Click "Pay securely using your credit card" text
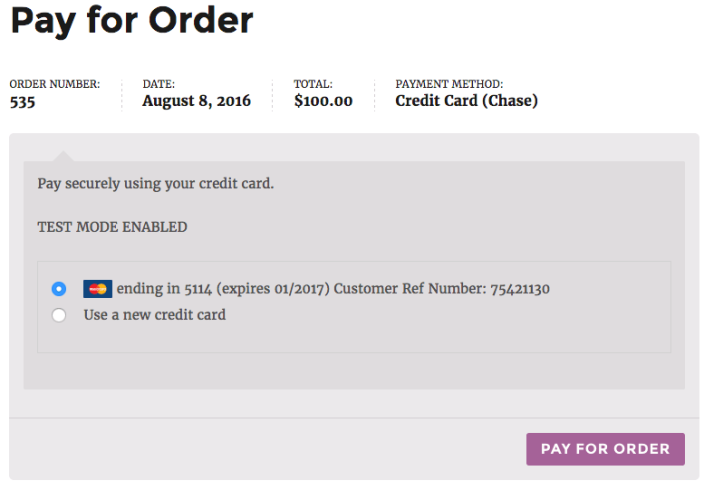 (x=155, y=184)
